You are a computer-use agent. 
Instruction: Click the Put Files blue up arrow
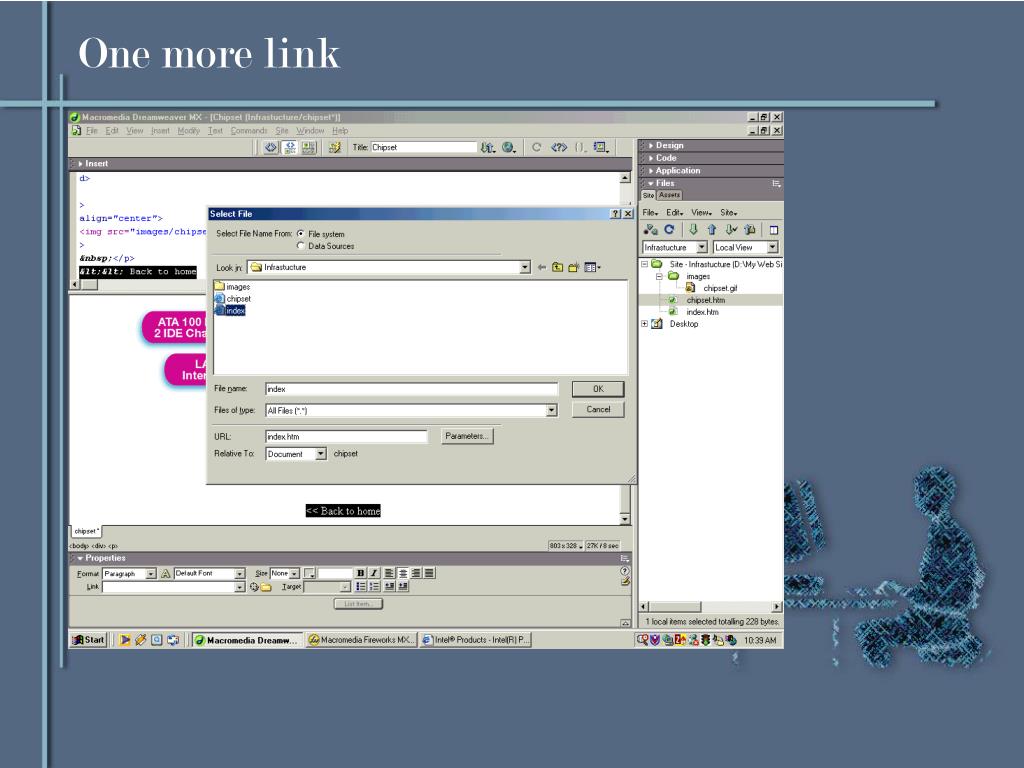[712, 230]
